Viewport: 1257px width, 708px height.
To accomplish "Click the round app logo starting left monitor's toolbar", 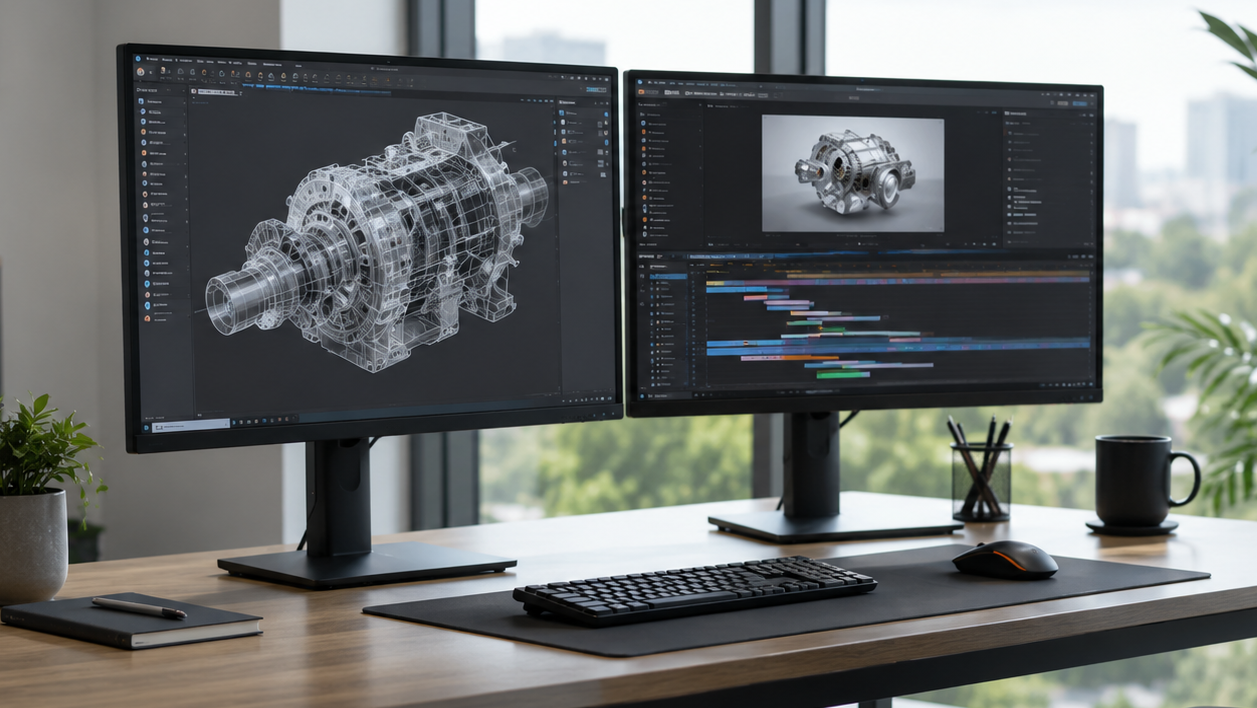I will tap(140, 72).
